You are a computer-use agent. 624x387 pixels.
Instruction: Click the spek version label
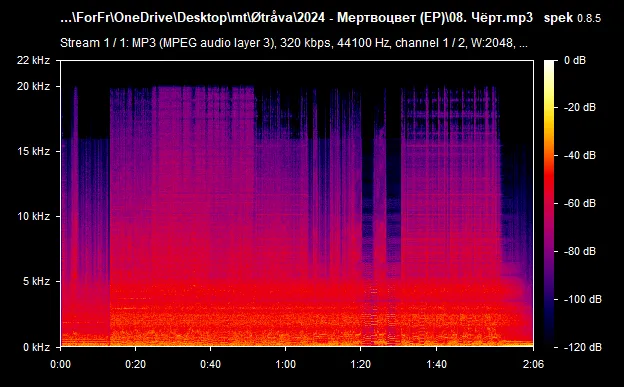click(x=572, y=18)
